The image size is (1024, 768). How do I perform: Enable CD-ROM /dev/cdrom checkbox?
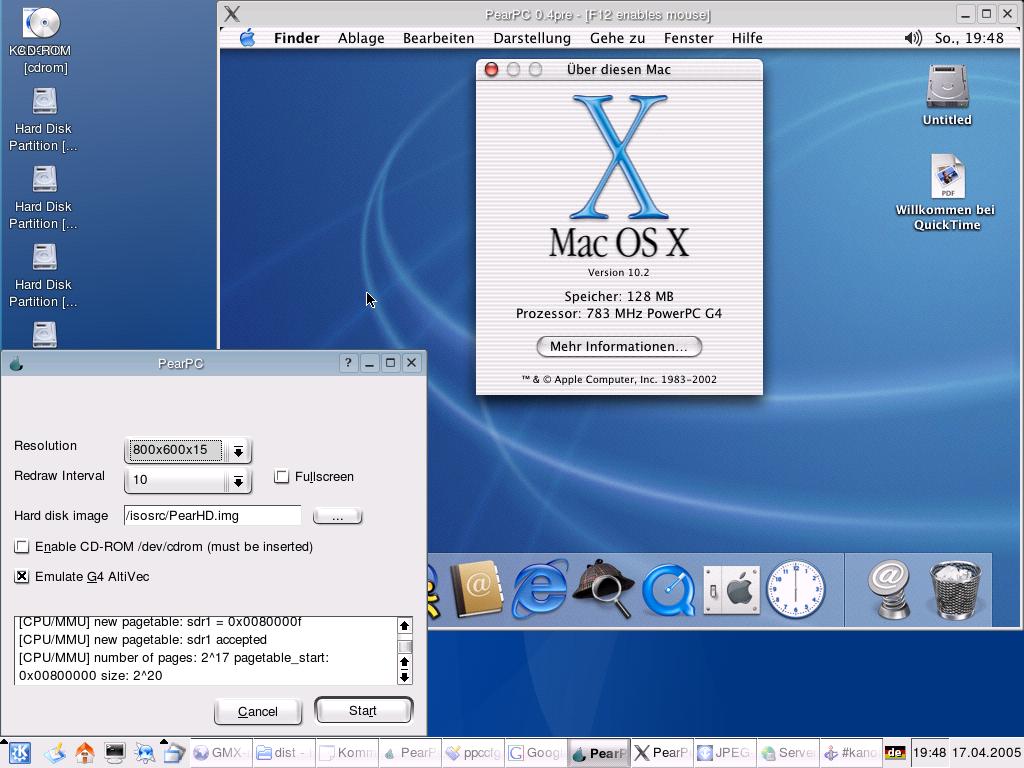[22, 547]
